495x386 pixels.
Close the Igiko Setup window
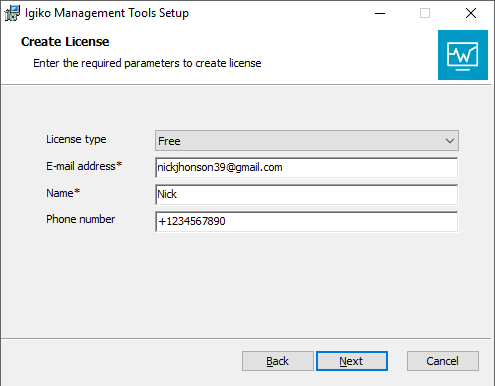click(471, 13)
